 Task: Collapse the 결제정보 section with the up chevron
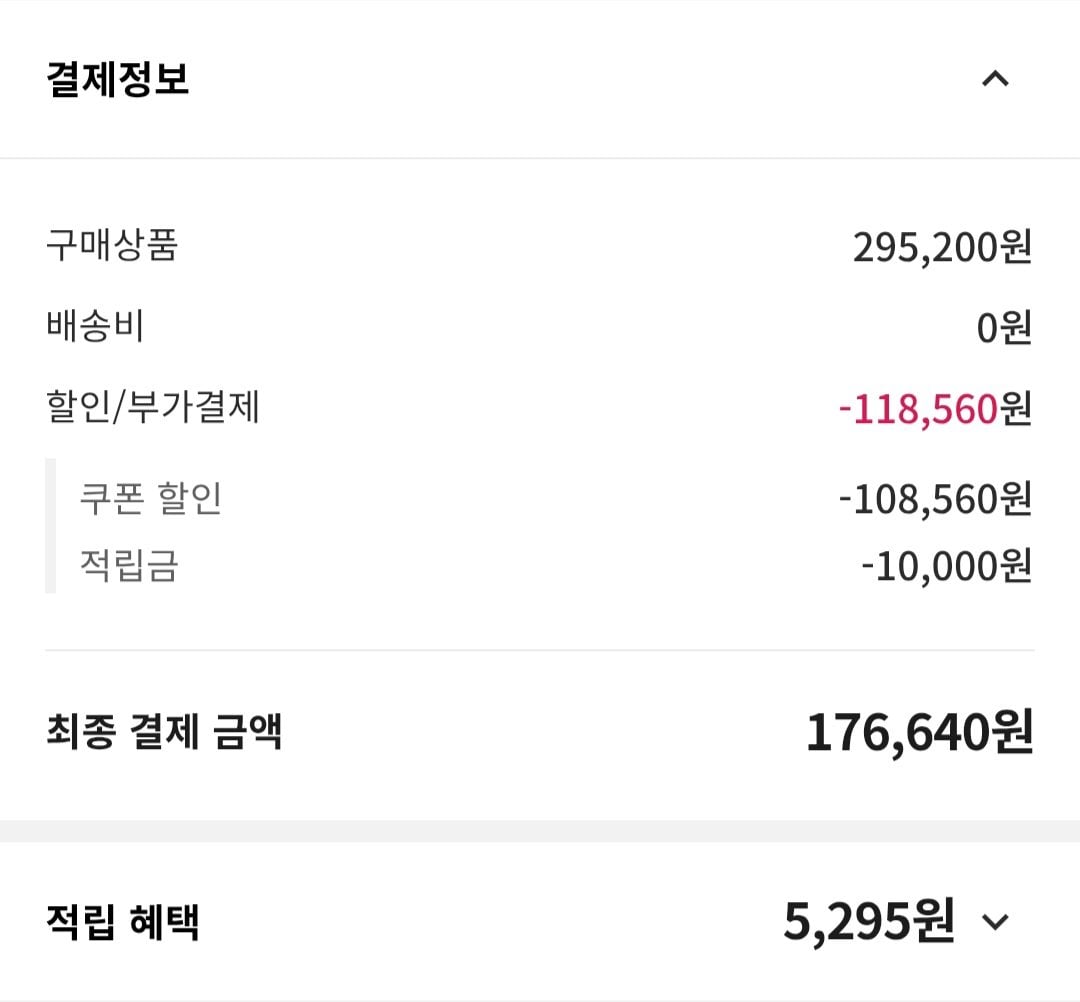[x=995, y=79]
